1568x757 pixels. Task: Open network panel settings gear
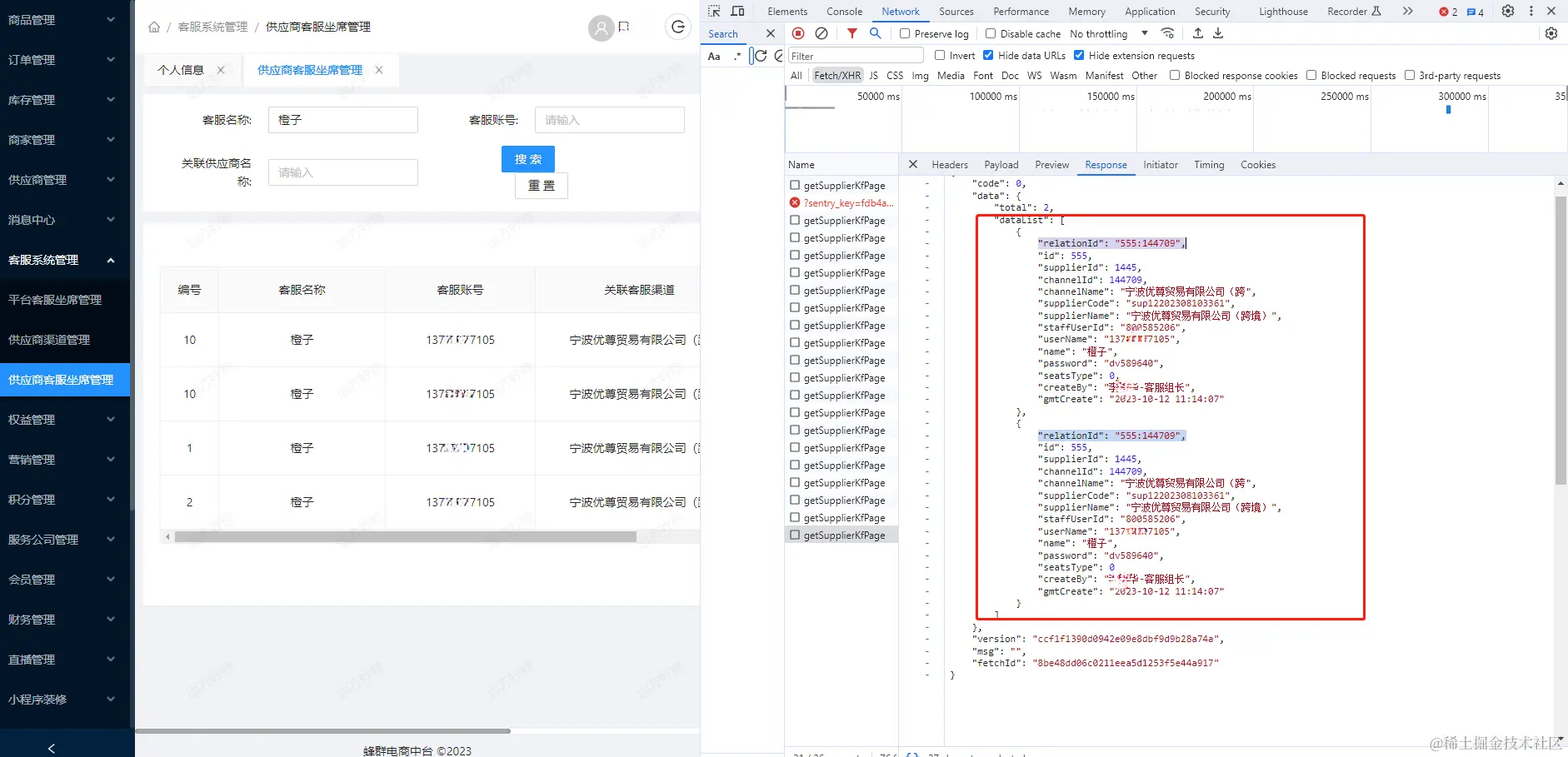pyautogui.click(x=1551, y=33)
